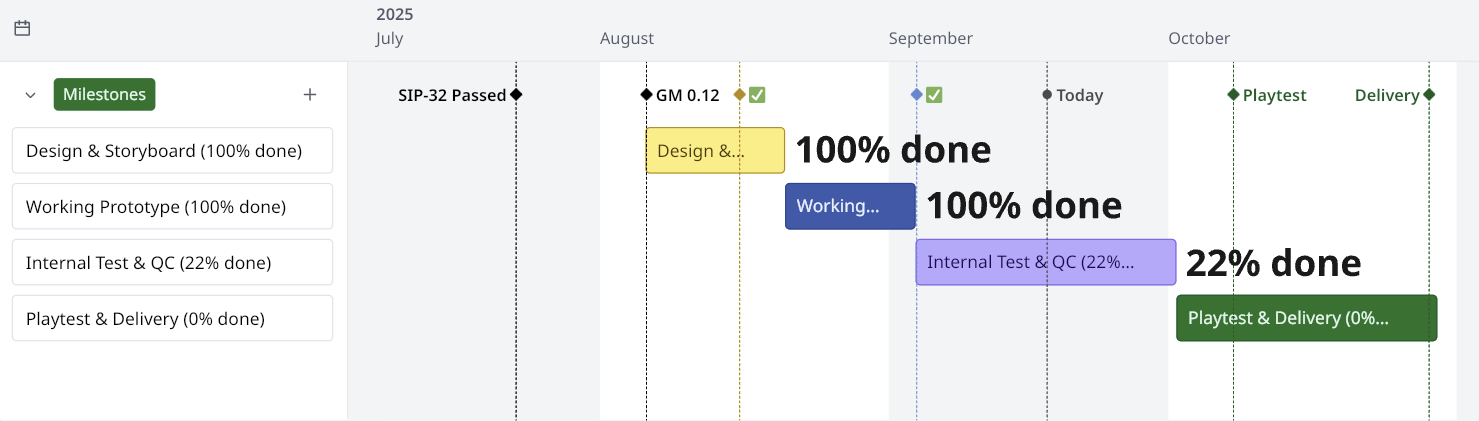Click the green checkmark near September start
Viewport: 1479px width, 421px height.
[934, 95]
